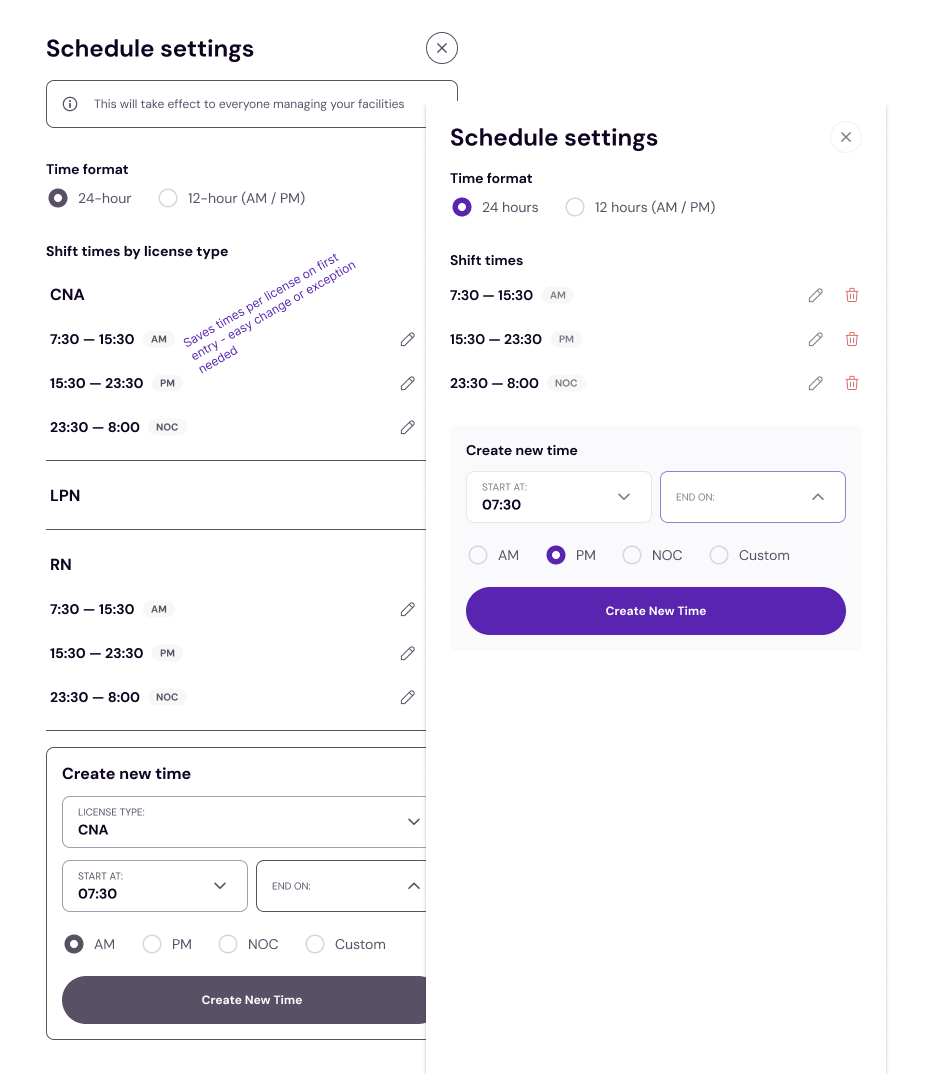Edit the 15:30 — 23:30 shift in right panel
The width and height of the screenshot is (933, 1074).
click(816, 340)
